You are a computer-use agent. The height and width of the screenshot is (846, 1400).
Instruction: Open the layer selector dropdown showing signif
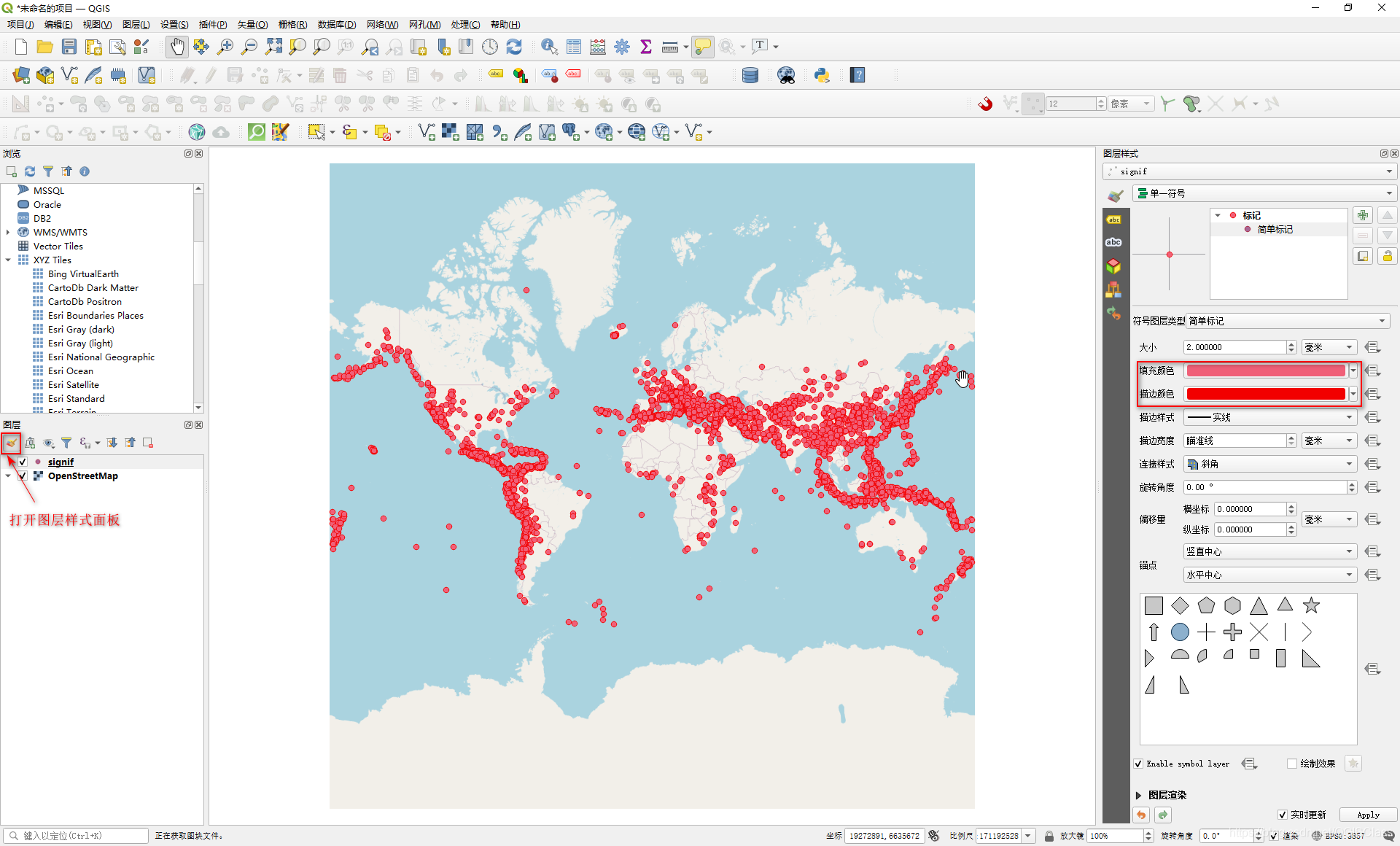1250,171
